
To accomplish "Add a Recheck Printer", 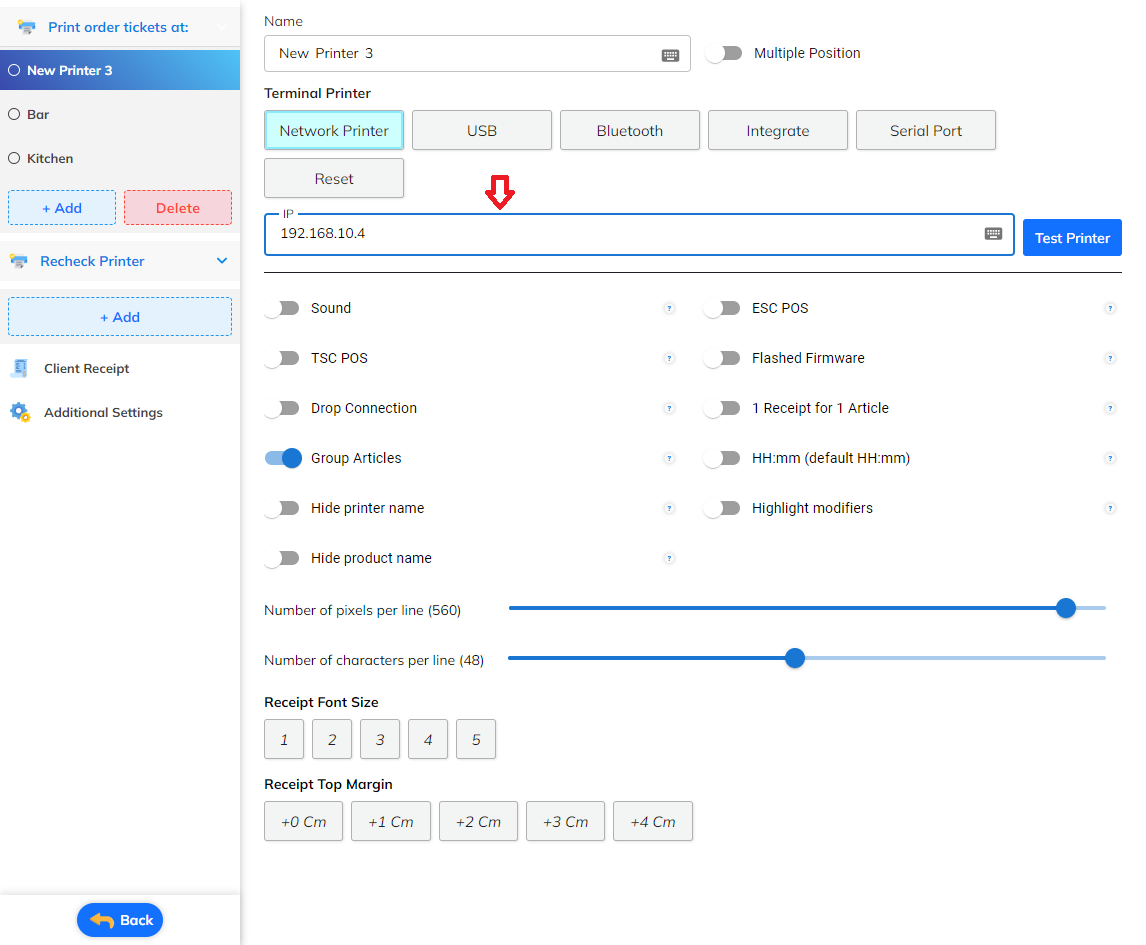I will tap(120, 316).
